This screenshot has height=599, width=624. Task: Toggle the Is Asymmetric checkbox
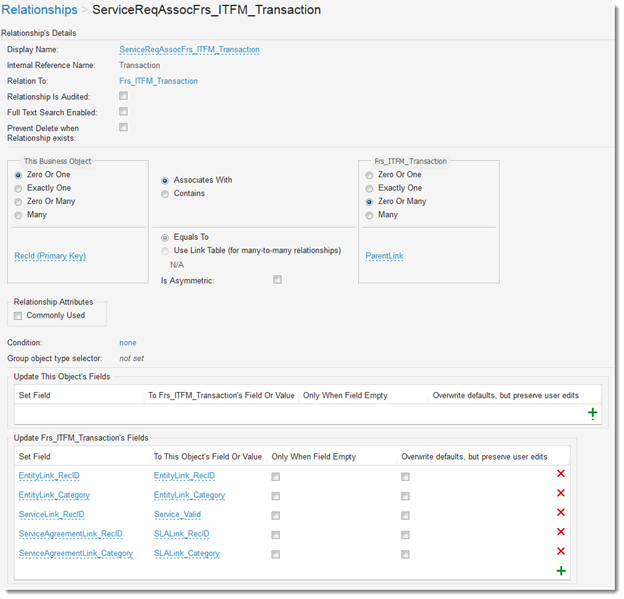tap(277, 280)
